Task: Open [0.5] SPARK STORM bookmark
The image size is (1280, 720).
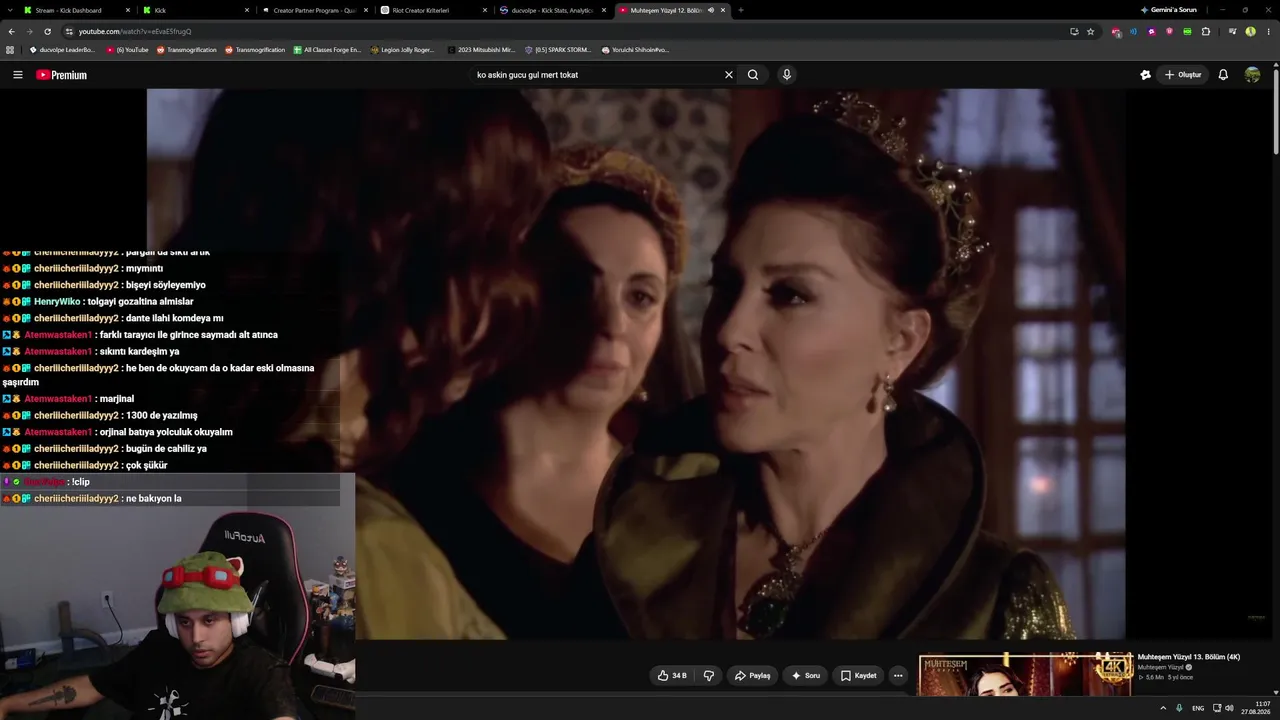Action: [558, 49]
